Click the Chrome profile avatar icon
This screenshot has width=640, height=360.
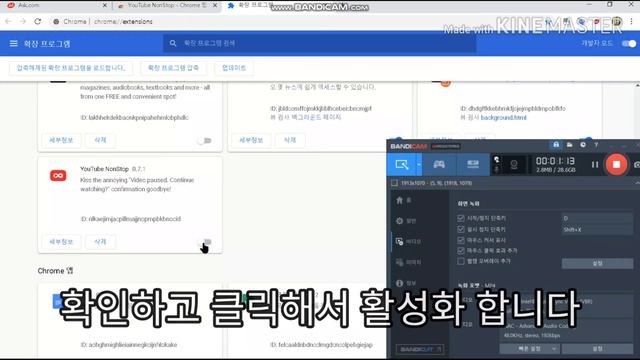coord(617,21)
